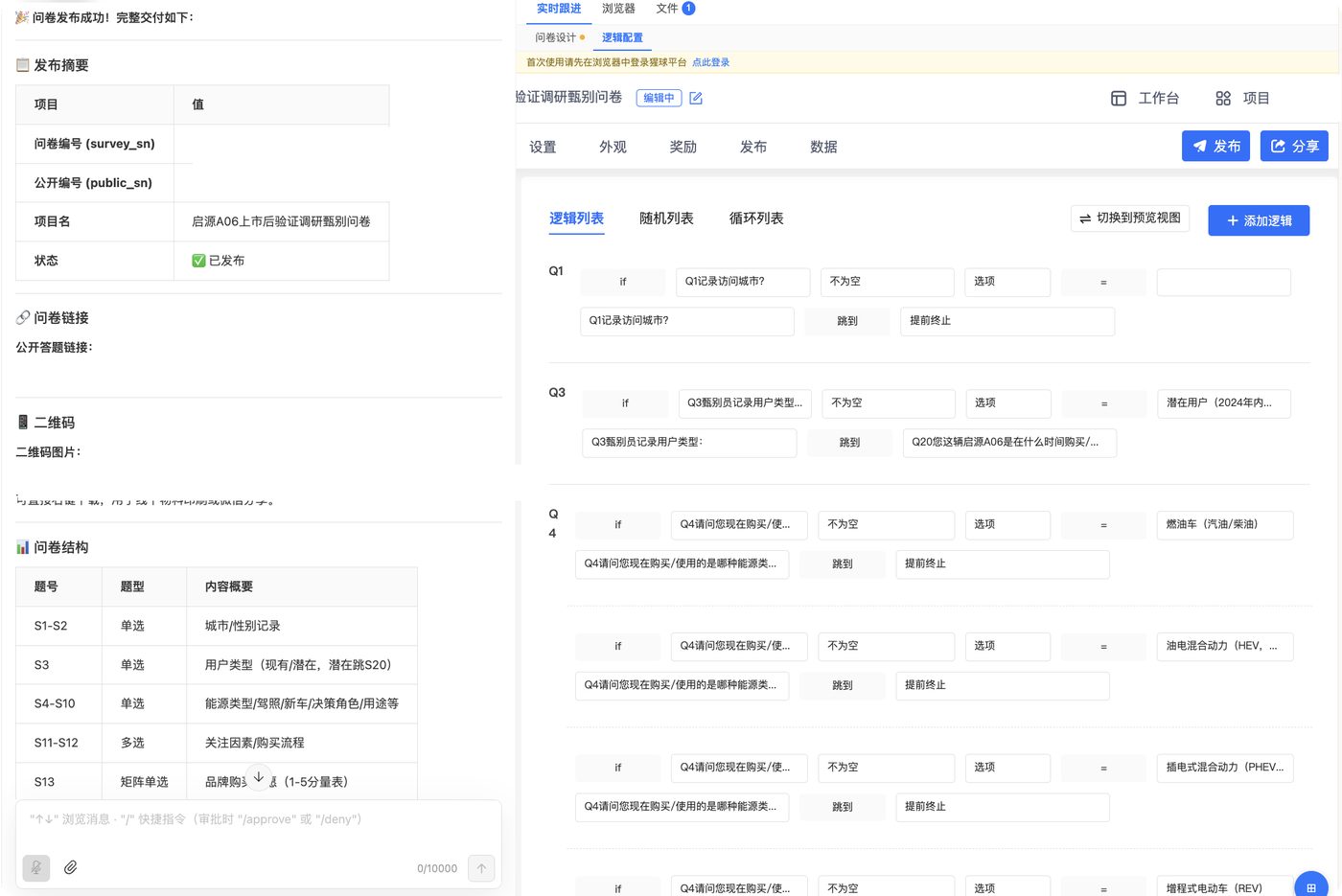Open the 增程式电动车 (REV) value dropdown
Image resolution: width=1342 pixels, height=896 pixels.
pos(1225,886)
